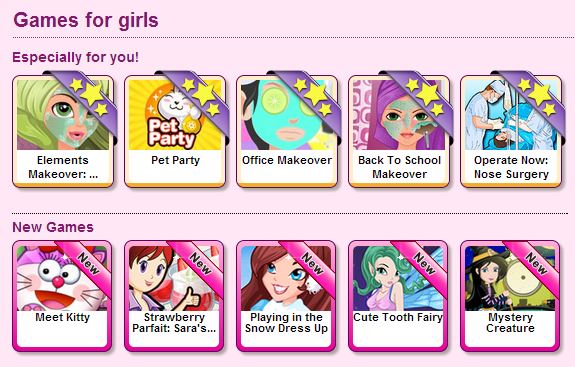
Task: Select the Playing in the Snow thumbnail
Action: click(x=286, y=278)
